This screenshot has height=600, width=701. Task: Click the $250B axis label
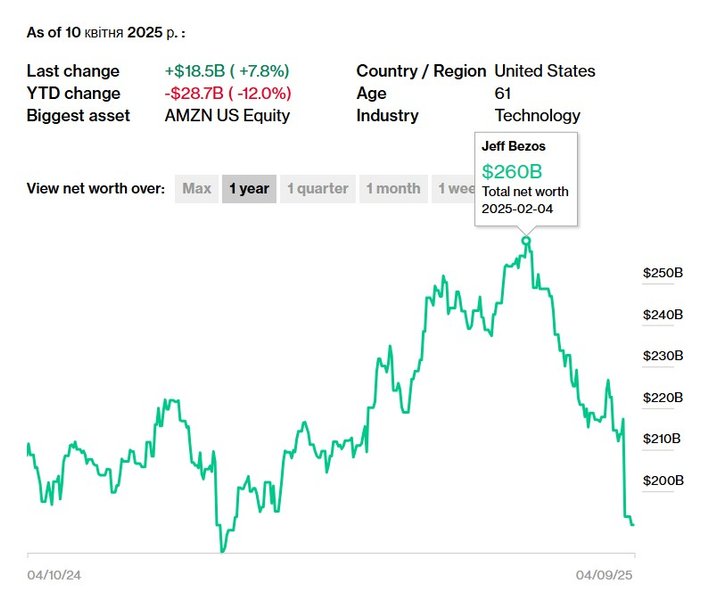coord(662,272)
